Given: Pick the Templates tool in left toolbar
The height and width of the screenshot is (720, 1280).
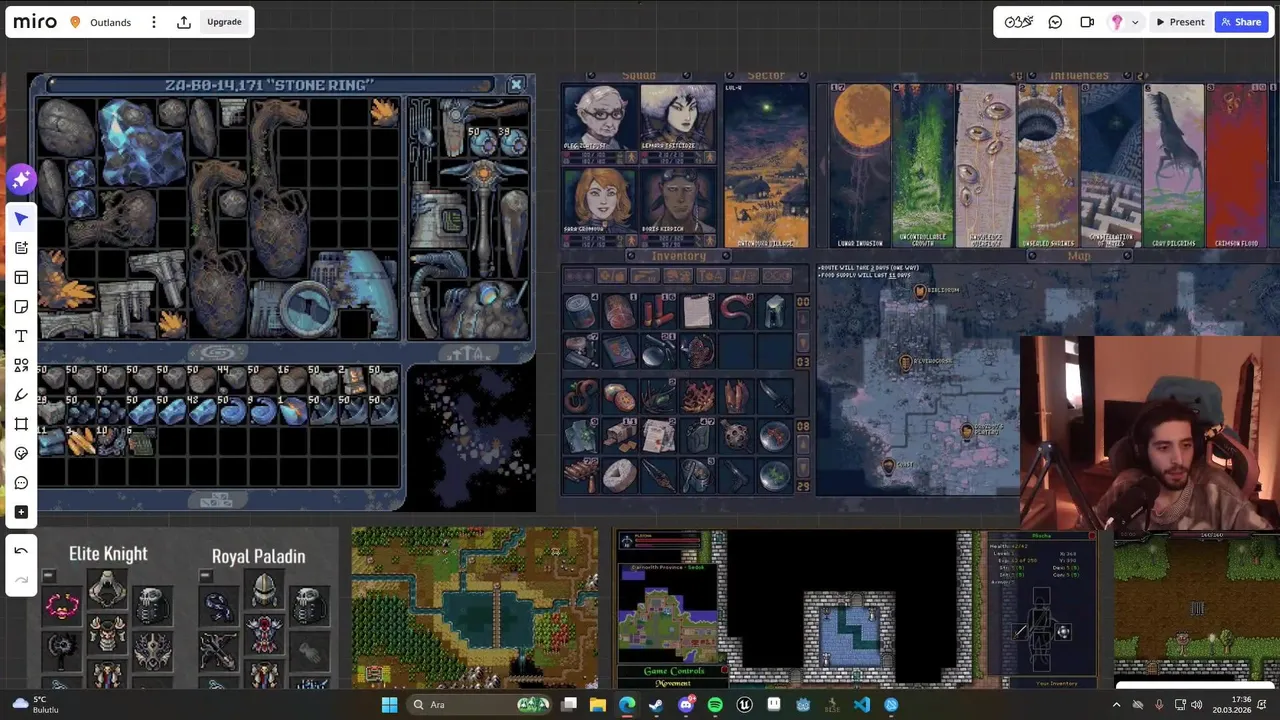Looking at the screenshot, I should (21, 277).
